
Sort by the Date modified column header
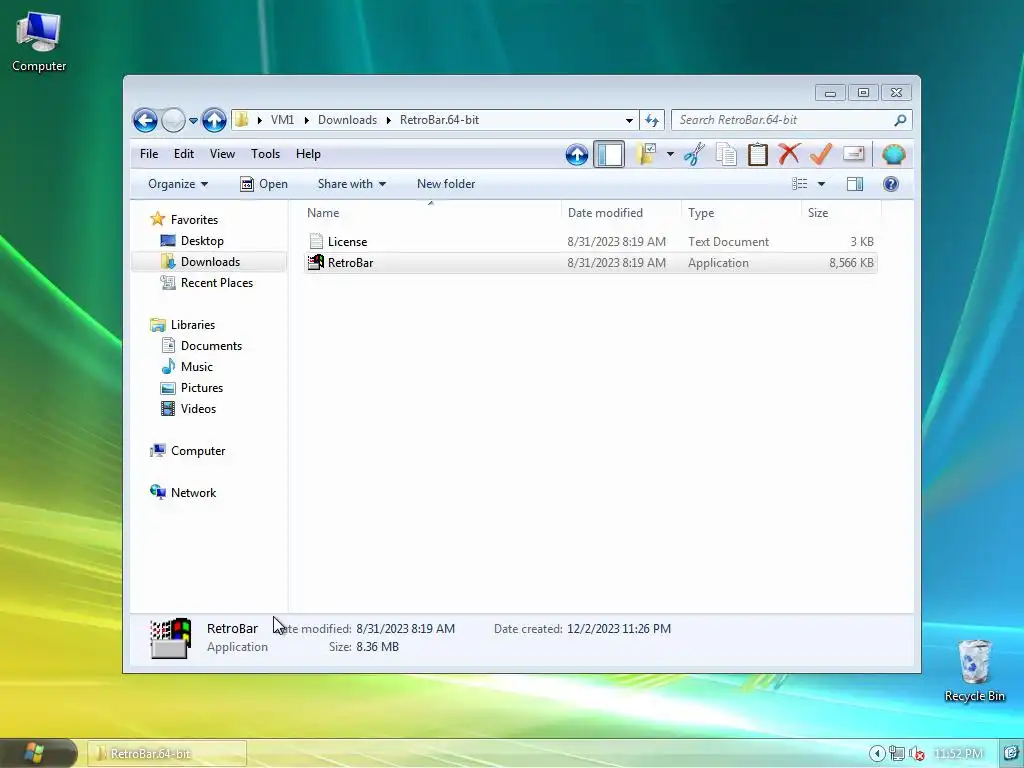620,213
